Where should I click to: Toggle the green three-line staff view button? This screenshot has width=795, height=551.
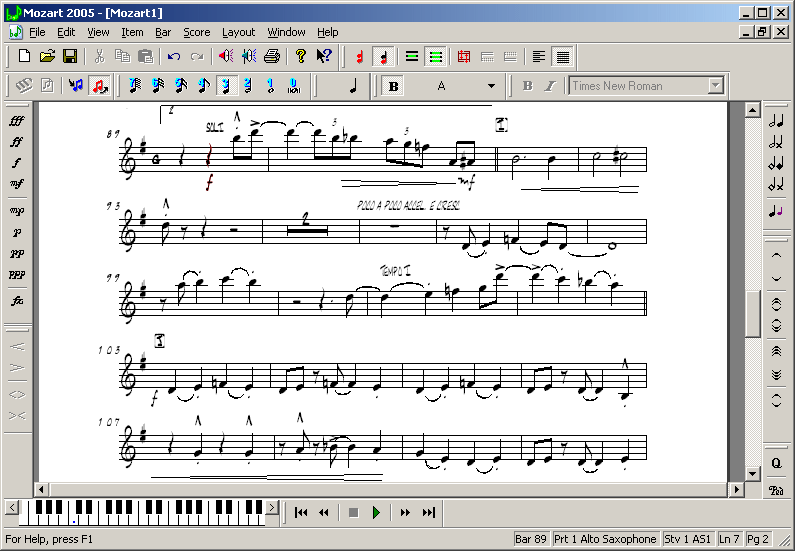pos(436,56)
